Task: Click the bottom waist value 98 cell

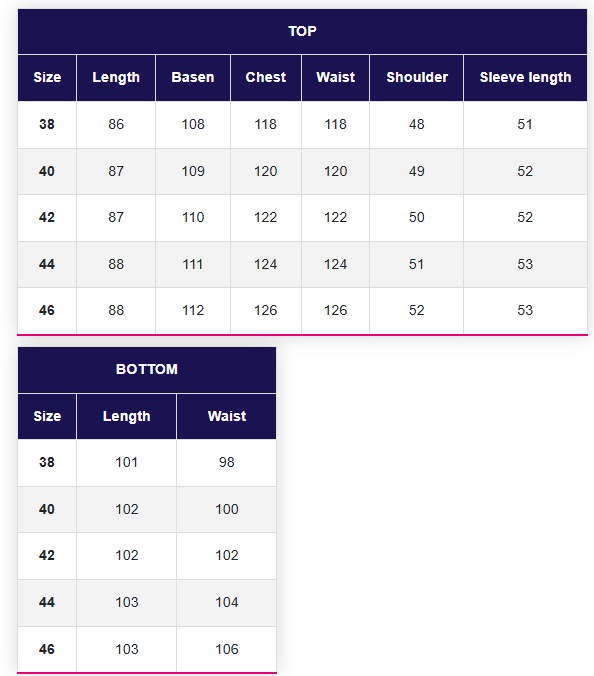Action: pyautogui.click(x=227, y=463)
